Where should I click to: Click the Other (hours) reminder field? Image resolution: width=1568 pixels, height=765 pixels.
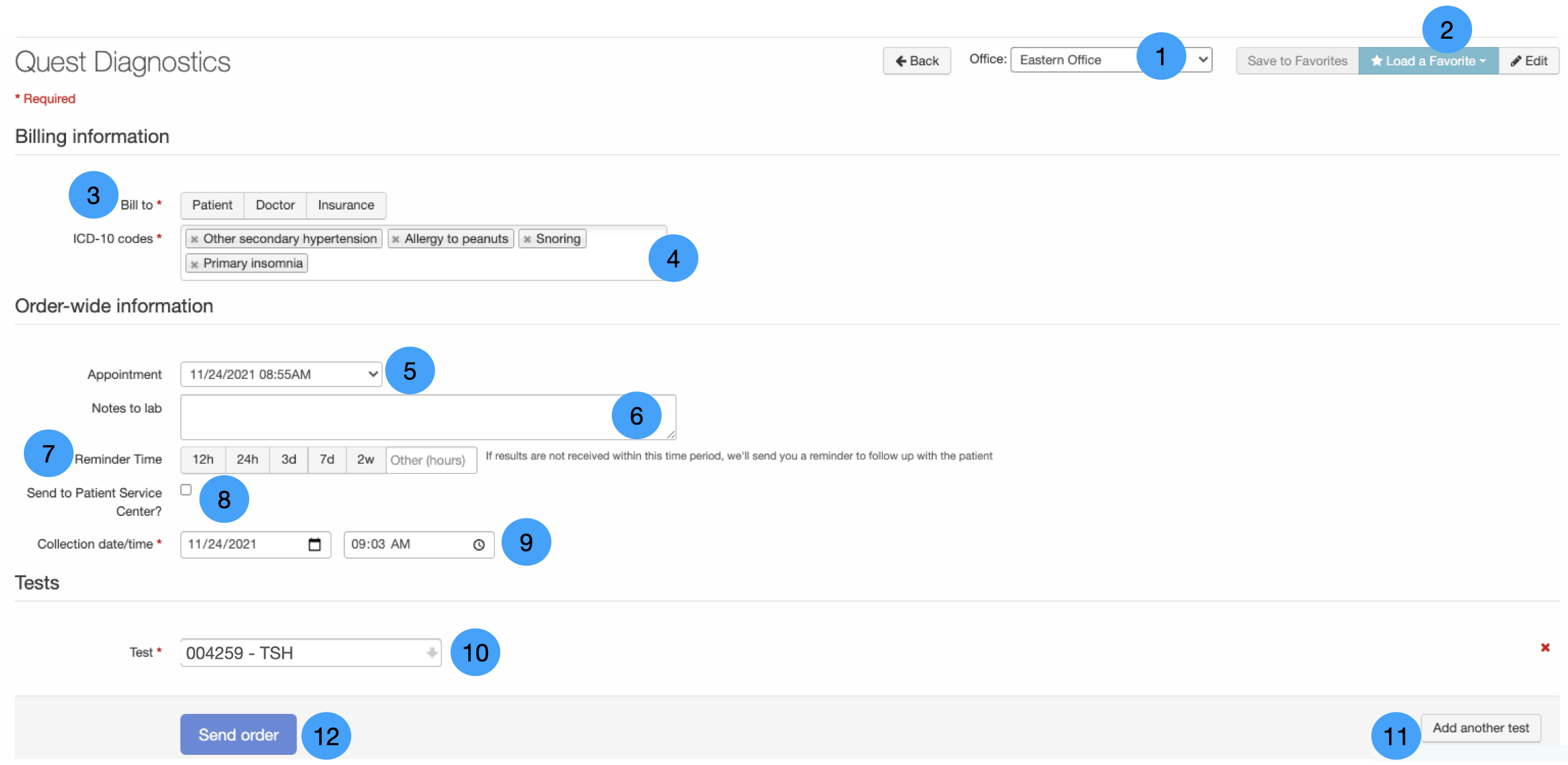coord(431,460)
